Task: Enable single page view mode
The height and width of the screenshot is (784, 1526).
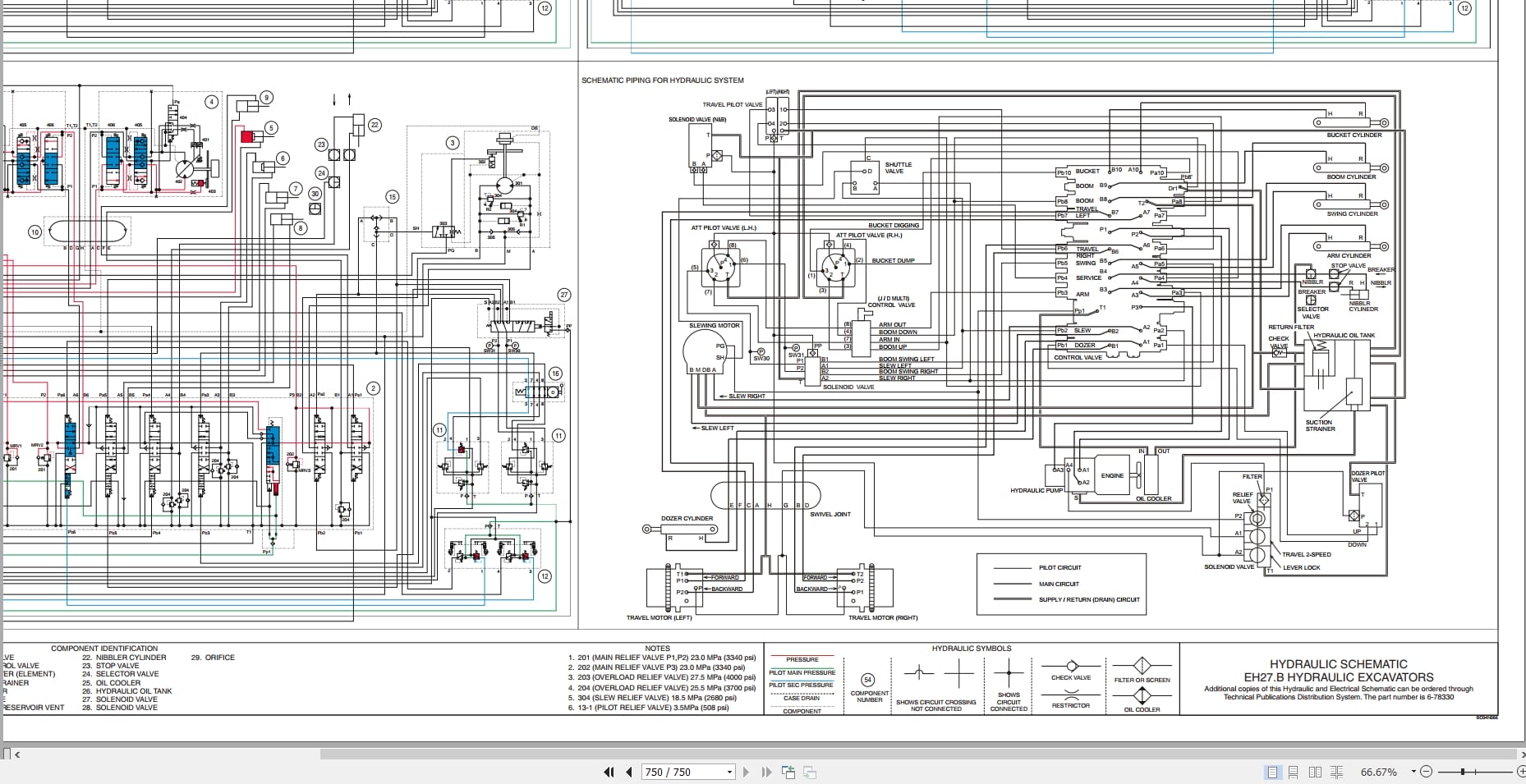Action: pos(1272,772)
